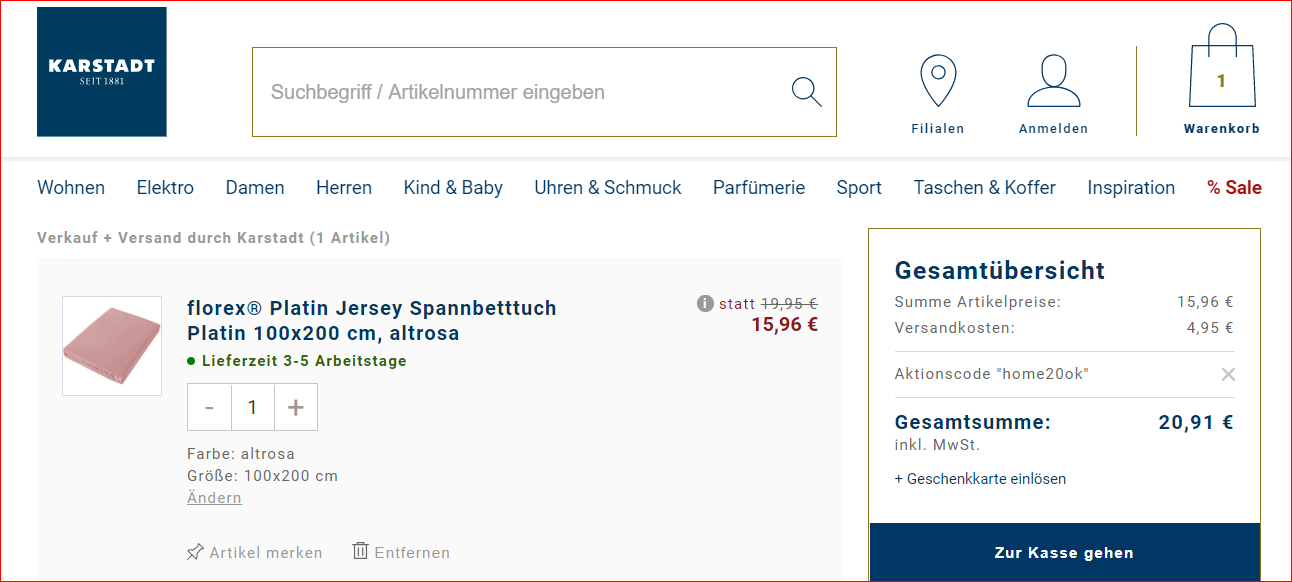Go to the % Sale section

[1234, 188]
